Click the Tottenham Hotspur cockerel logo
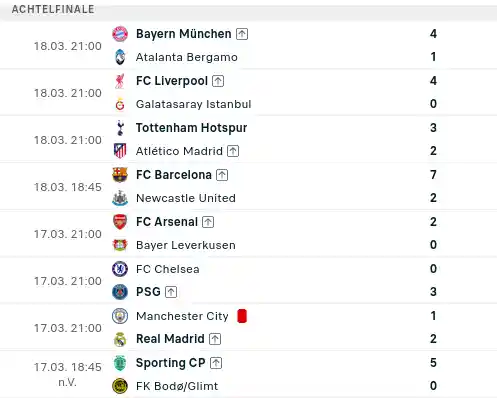Screen dimensions: 497x398 [x=120, y=128]
